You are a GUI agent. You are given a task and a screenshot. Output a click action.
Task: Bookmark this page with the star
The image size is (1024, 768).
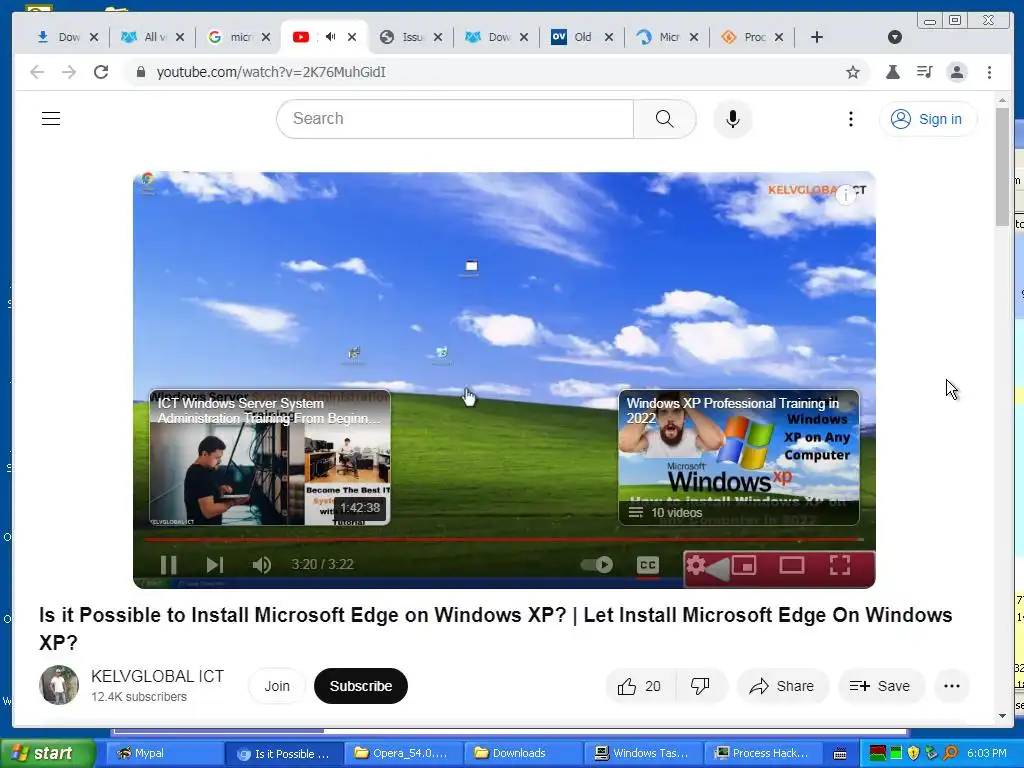[x=853, y=72]
